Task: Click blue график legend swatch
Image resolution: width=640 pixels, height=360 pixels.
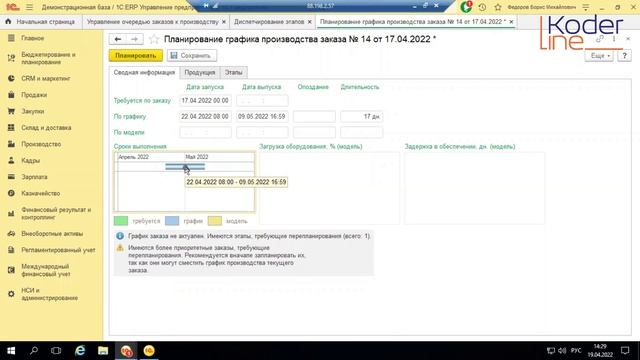Action: 172,221
